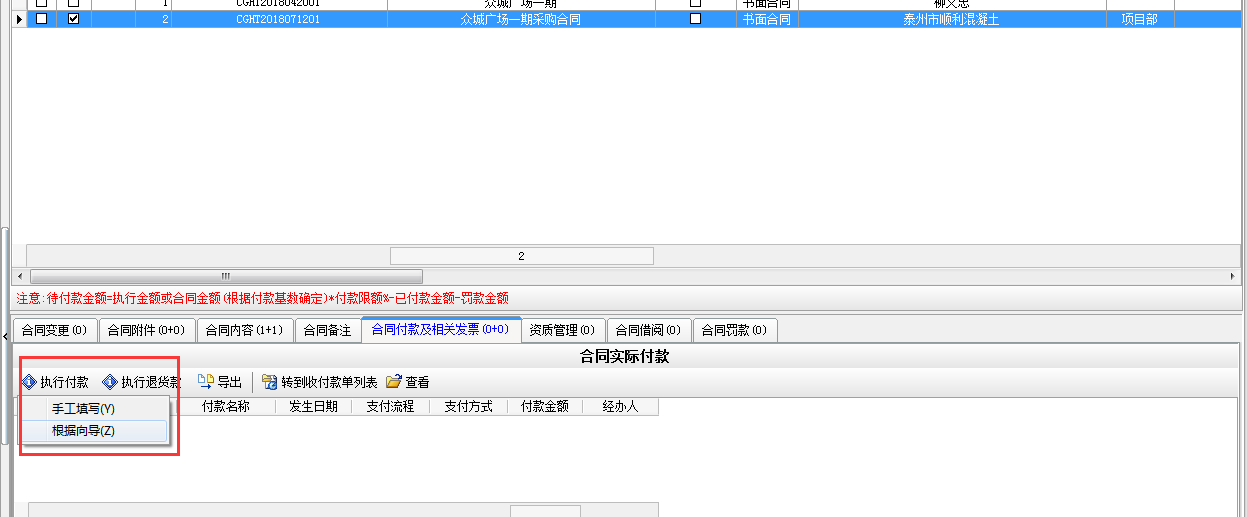Open the 合同附件 tab
Image resolution: width=1247 pixels, height=517 pixels.
[x=145, y=330]
